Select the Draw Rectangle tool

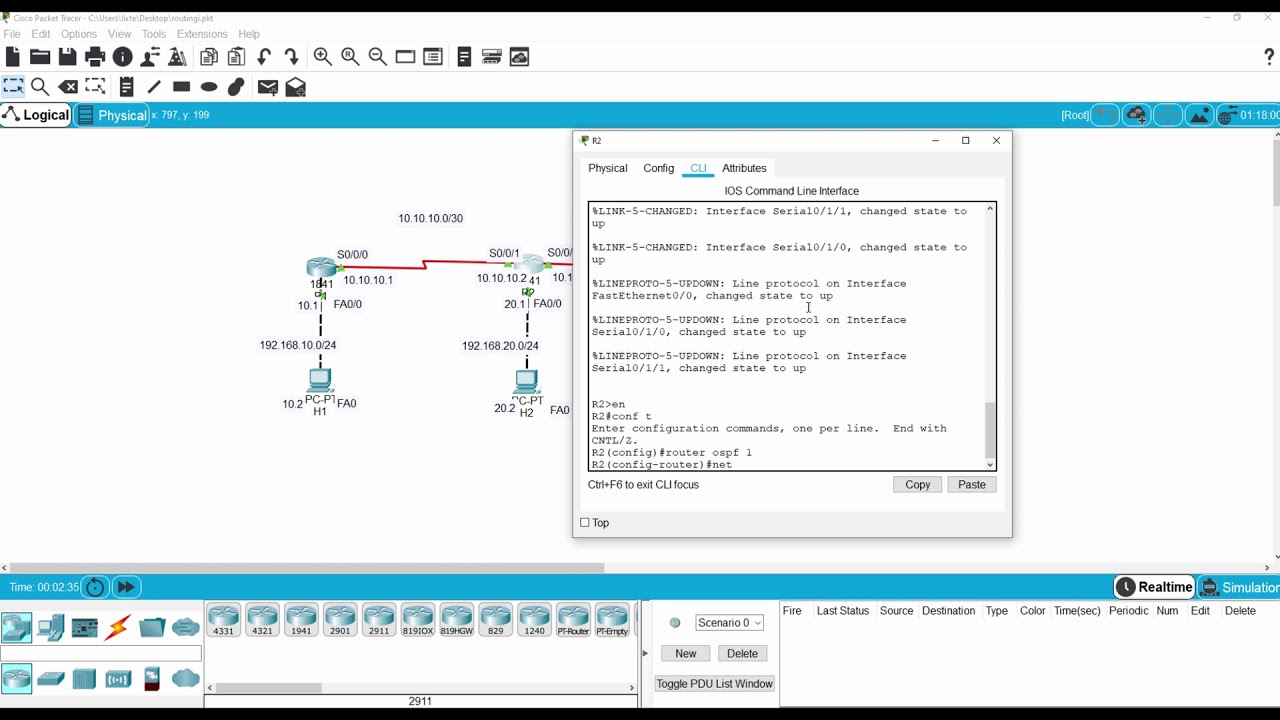[x=181, y=87]
